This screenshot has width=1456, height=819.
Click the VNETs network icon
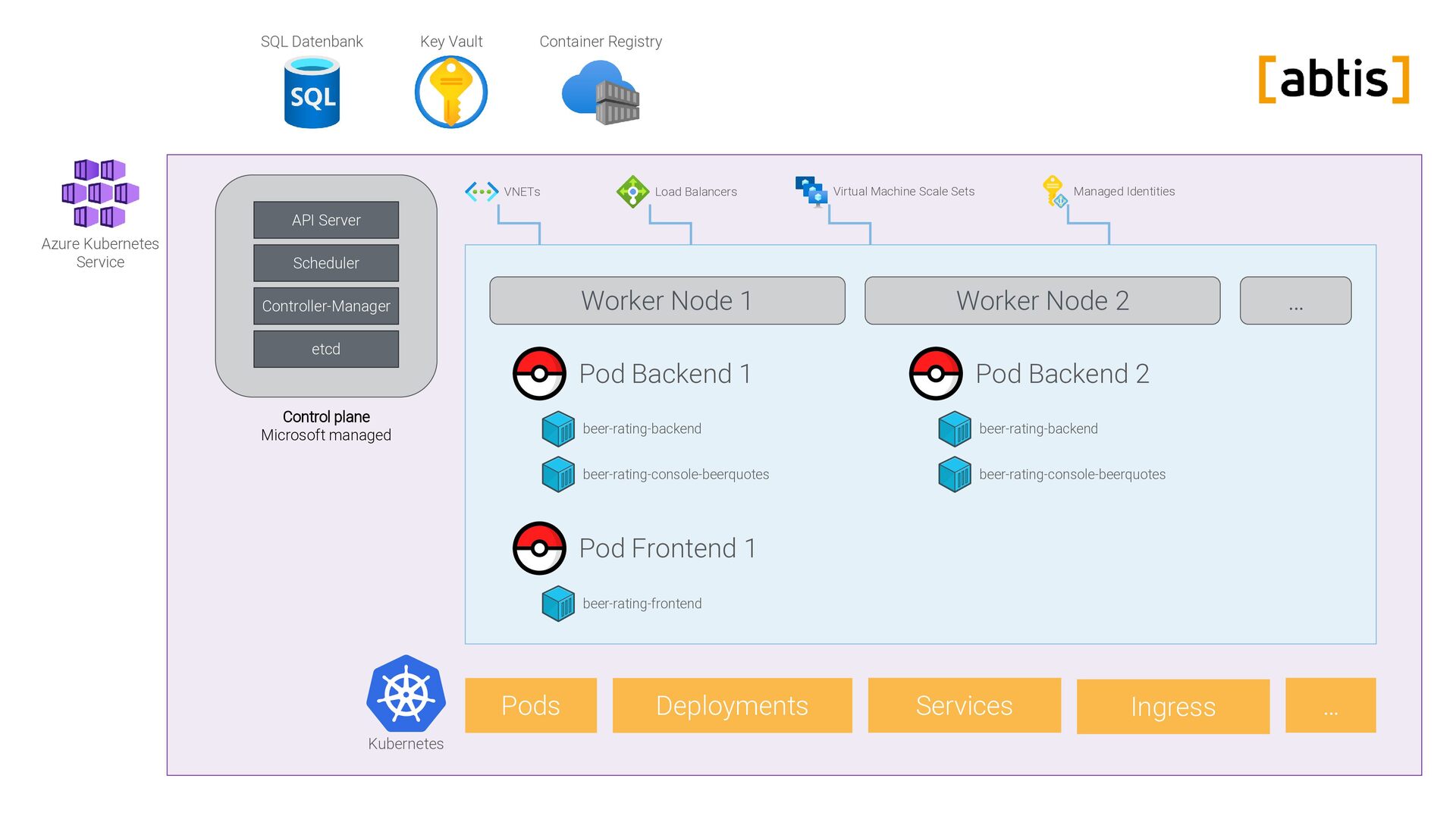[x=482, y=191]
